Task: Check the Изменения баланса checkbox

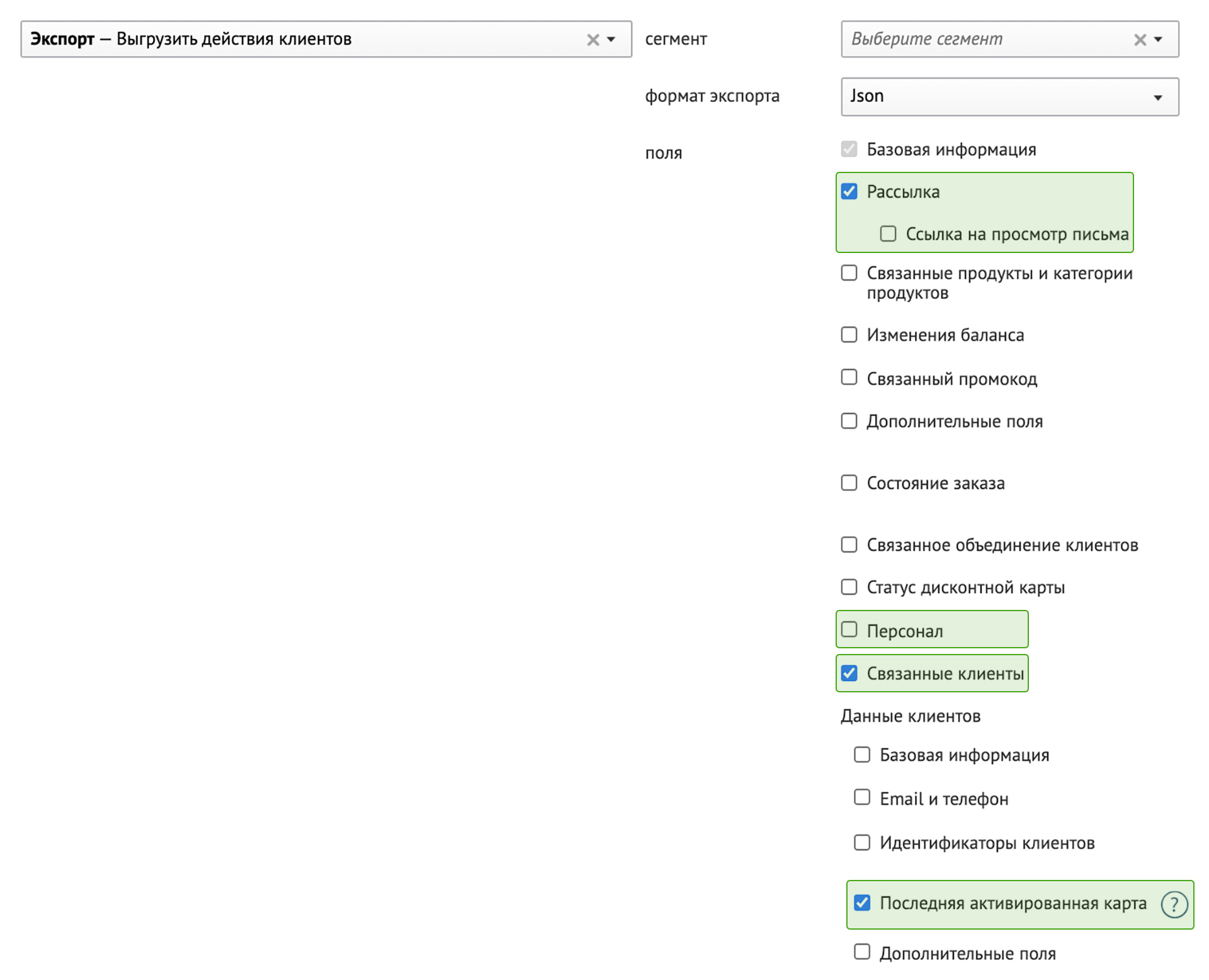Action: coord(849,334)
